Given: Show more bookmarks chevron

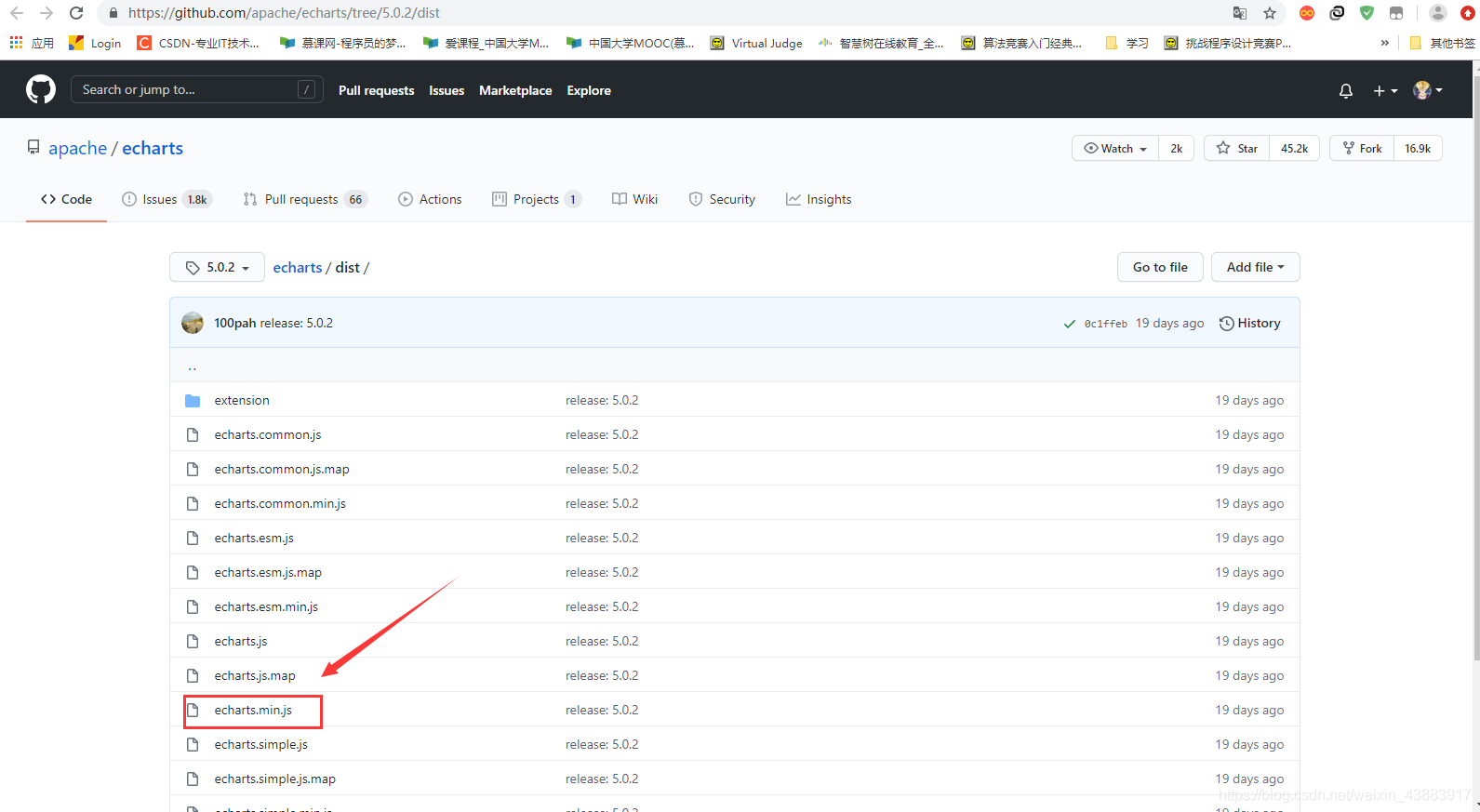Looking at the screenshot, I should tap(1385, 43).
